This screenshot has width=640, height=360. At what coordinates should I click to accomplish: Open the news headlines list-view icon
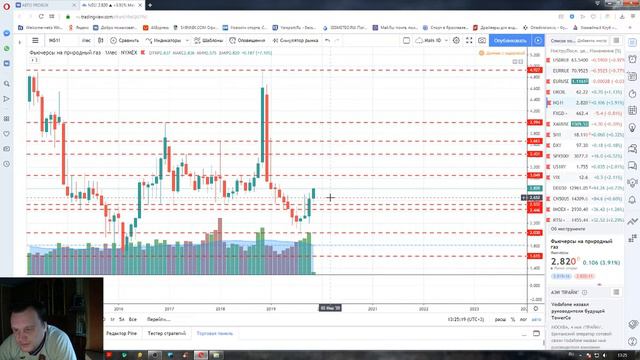point(616,292)
